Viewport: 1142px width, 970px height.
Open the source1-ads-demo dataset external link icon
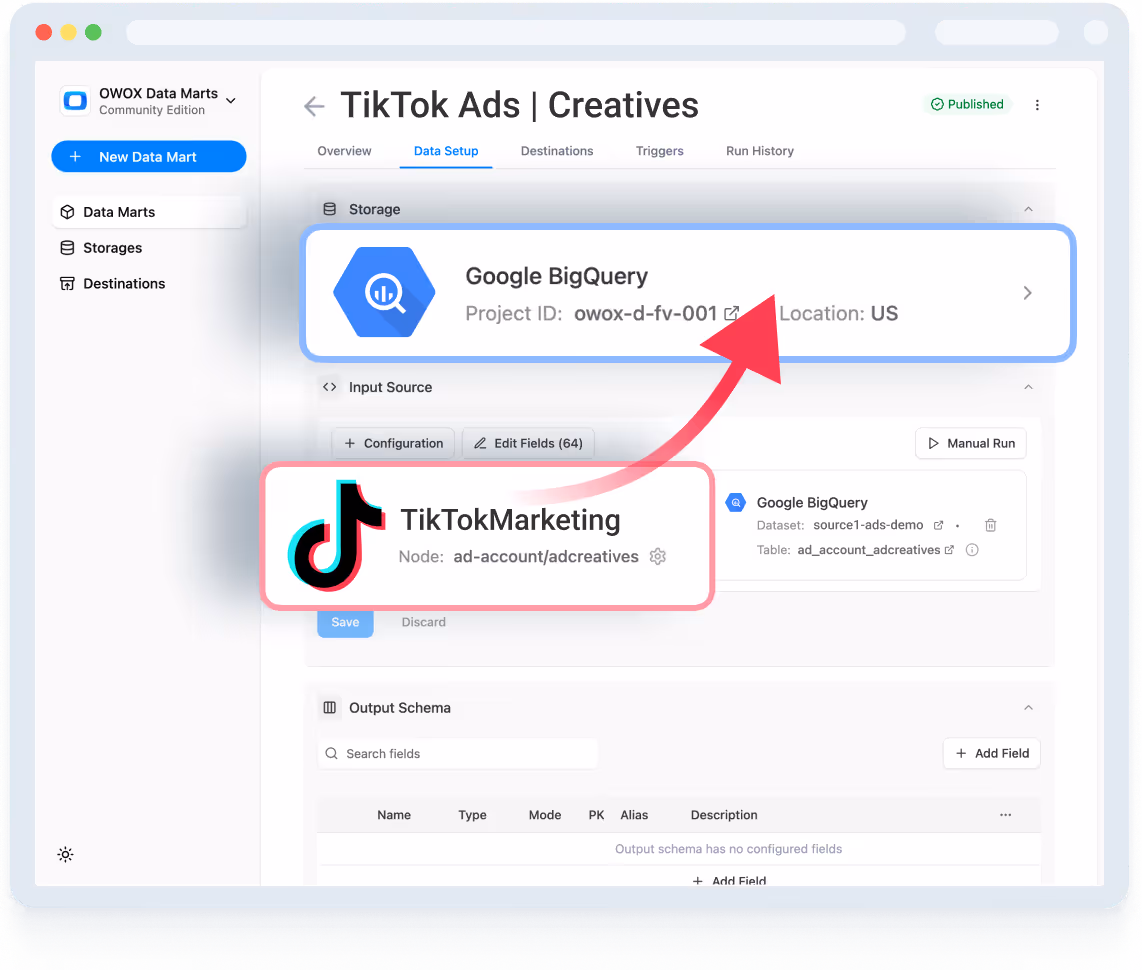click(x=938, y=525)
